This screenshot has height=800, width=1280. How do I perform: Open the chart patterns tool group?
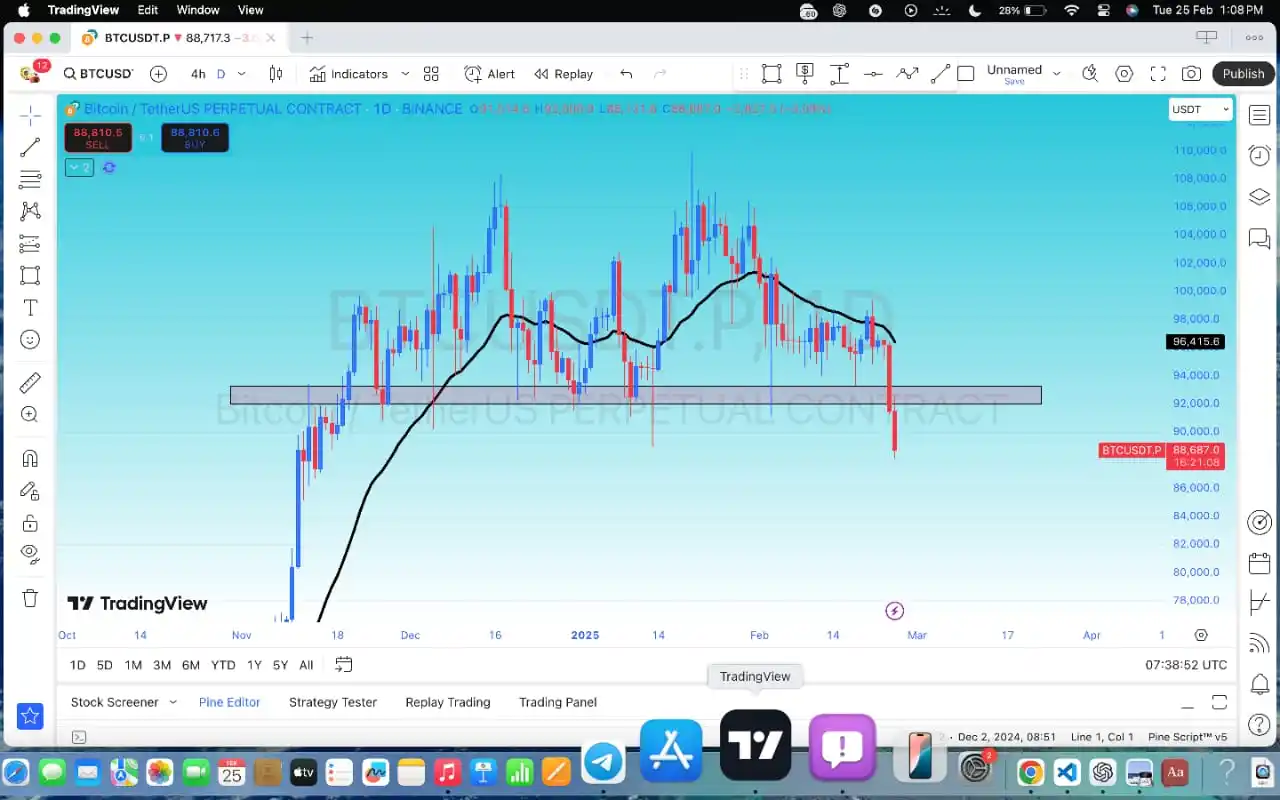[x=30, y=211]
